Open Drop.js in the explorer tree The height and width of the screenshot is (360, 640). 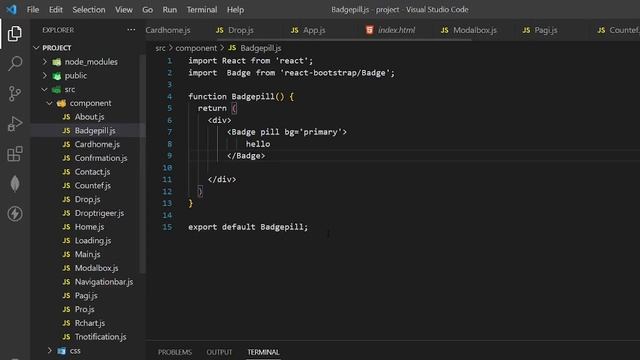tap(88, 200)
